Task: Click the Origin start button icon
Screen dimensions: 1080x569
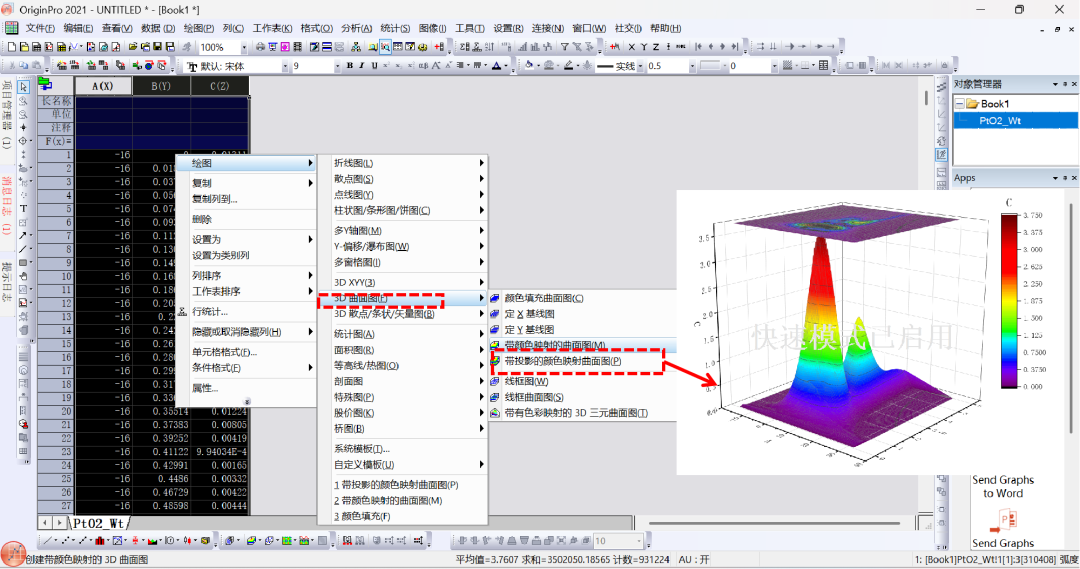Action: [12, 553]
